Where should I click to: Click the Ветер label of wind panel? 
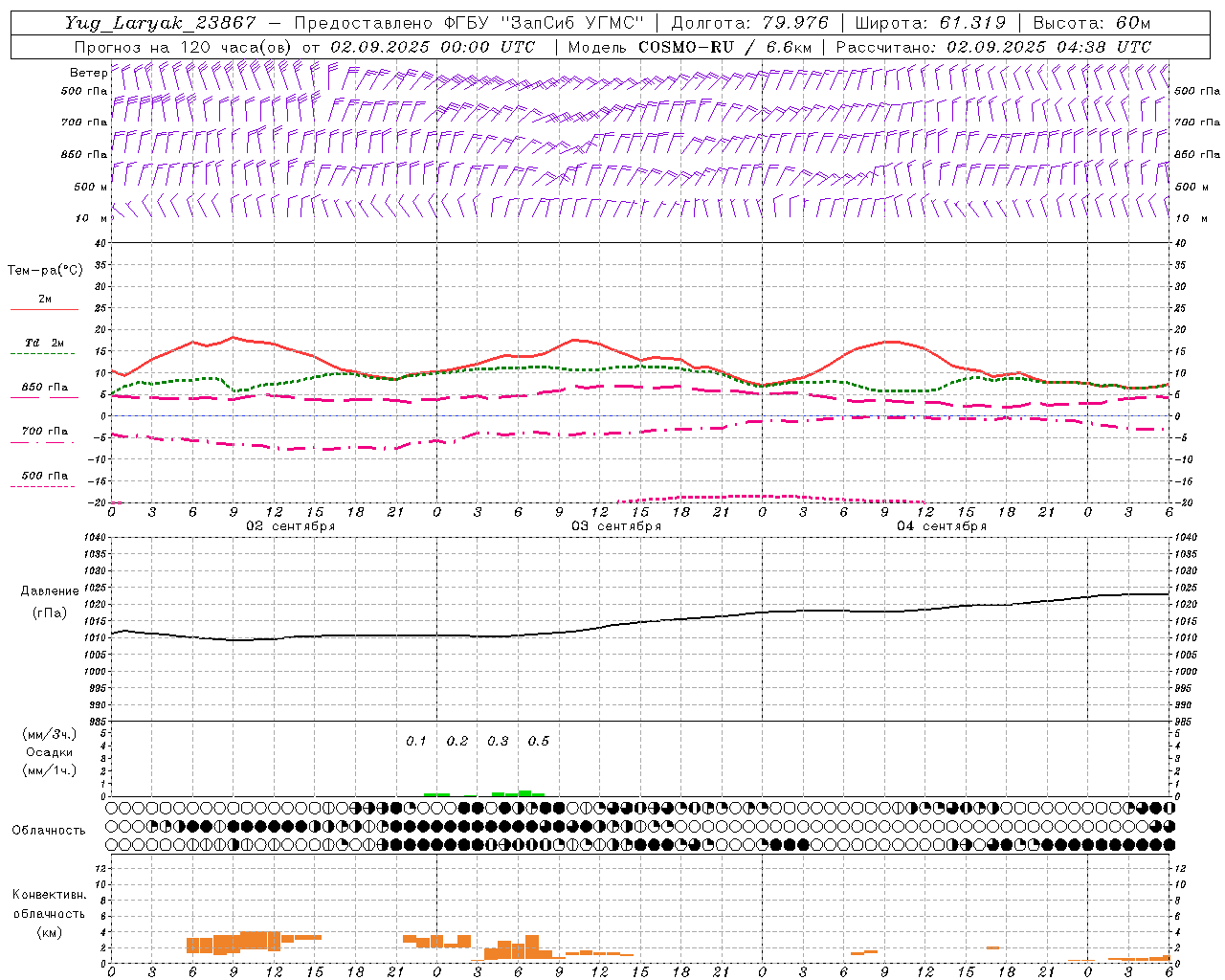coord(89,73)
